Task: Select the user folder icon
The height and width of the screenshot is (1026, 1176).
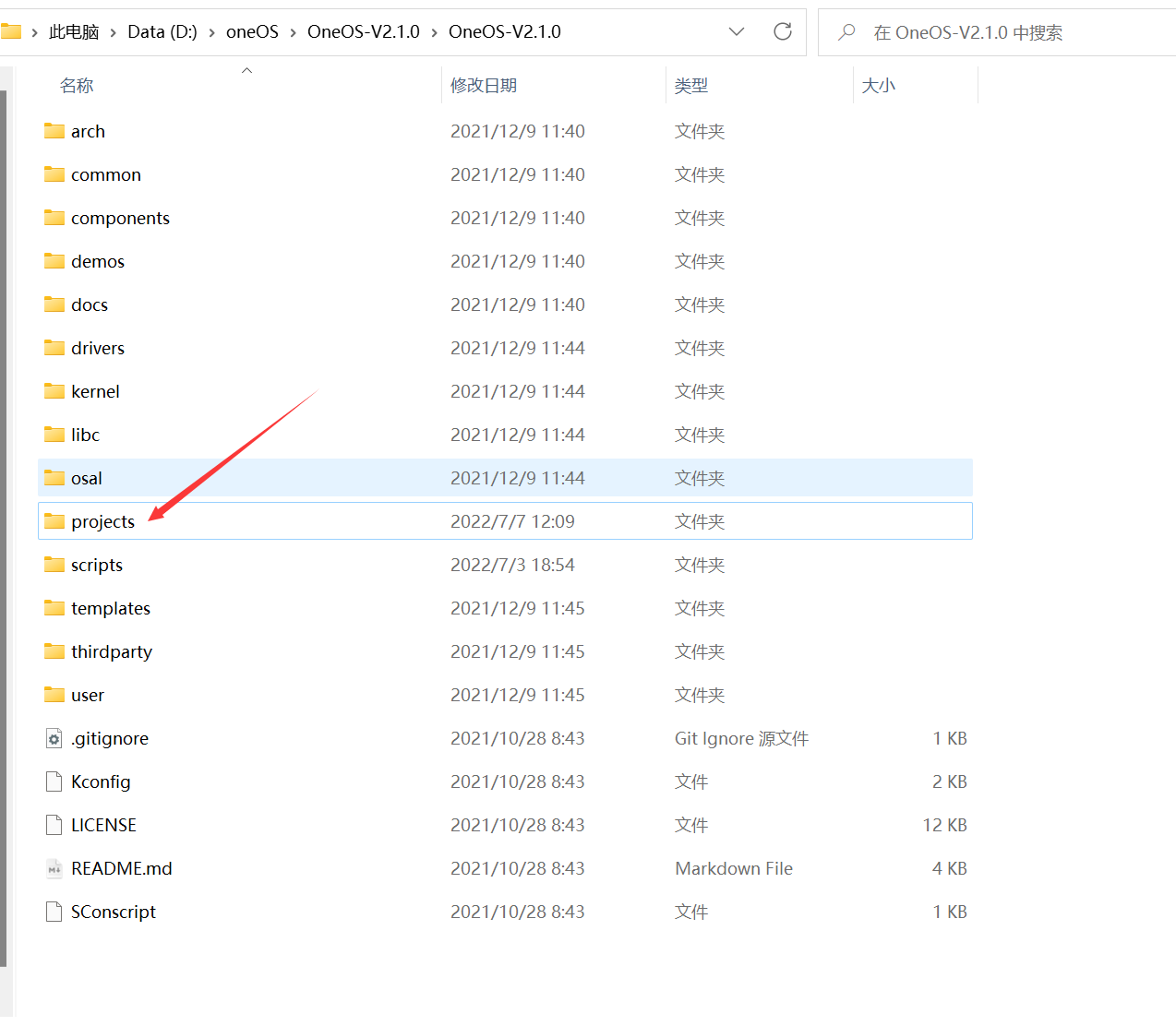Action: (x=54, y=695)
